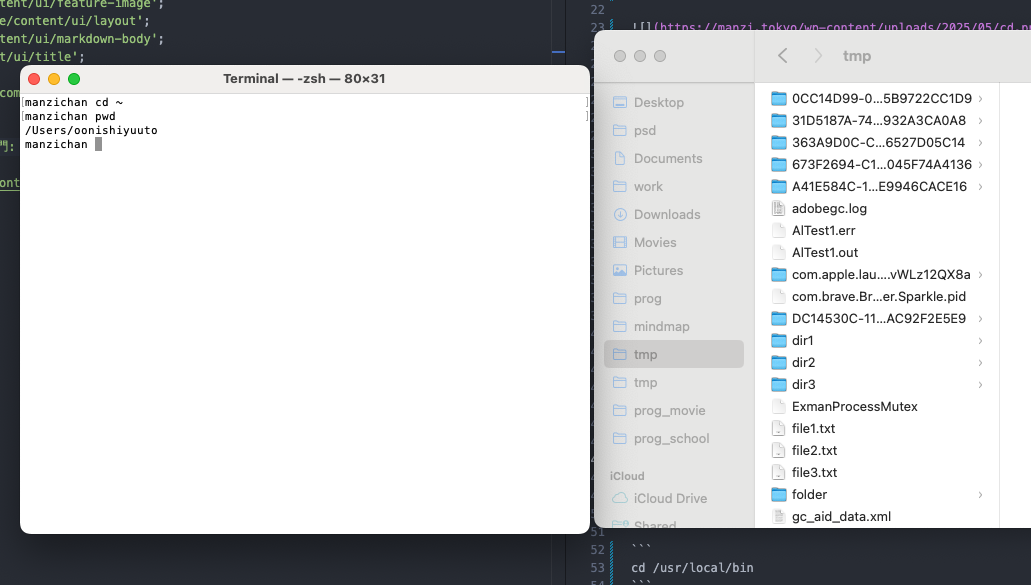Expand the com.apple.lau folder chevron
Screen dimensions: 1031x585
click(980, 275)
